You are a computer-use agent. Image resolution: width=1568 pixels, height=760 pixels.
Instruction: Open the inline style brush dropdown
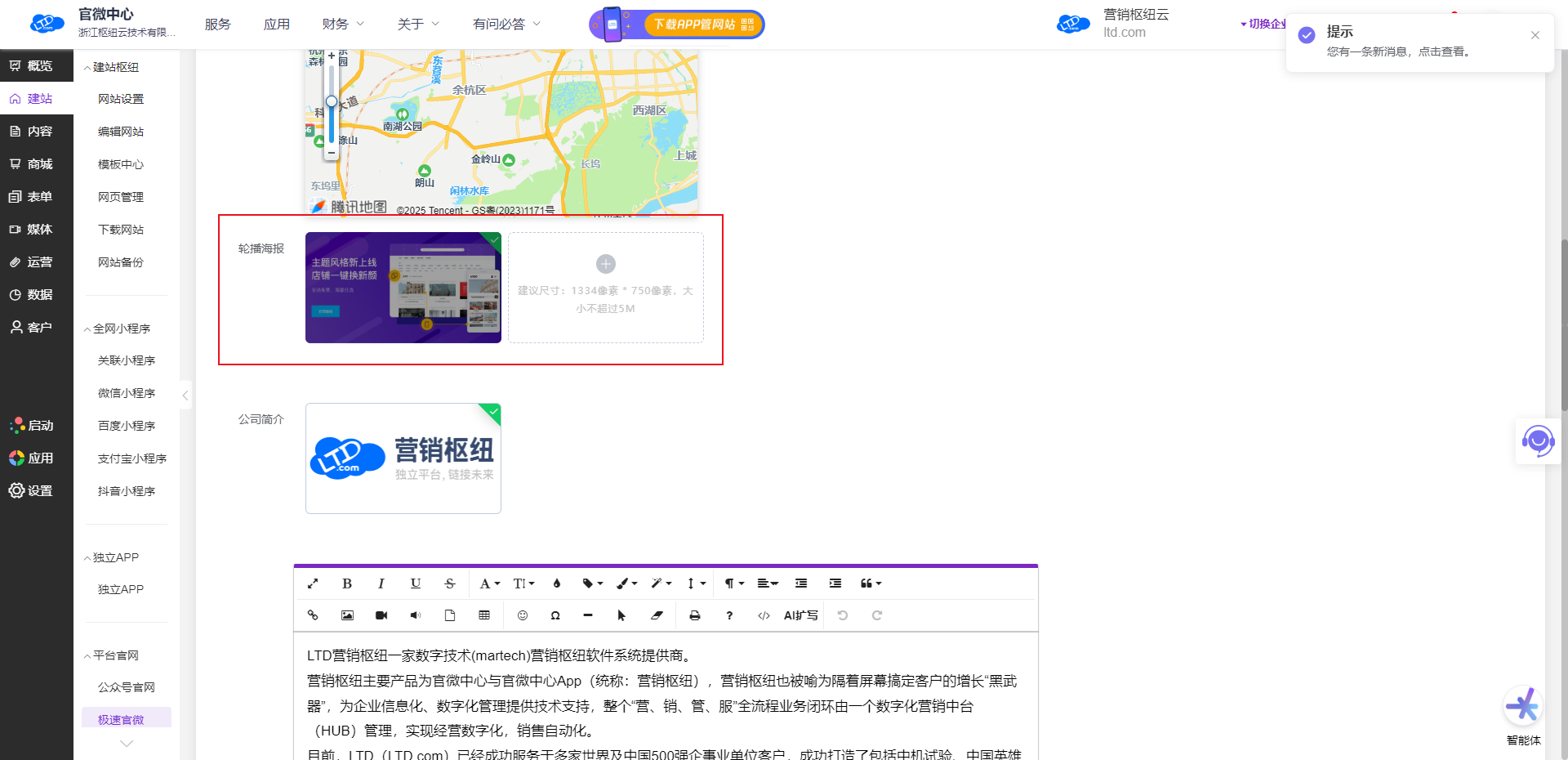626,583
